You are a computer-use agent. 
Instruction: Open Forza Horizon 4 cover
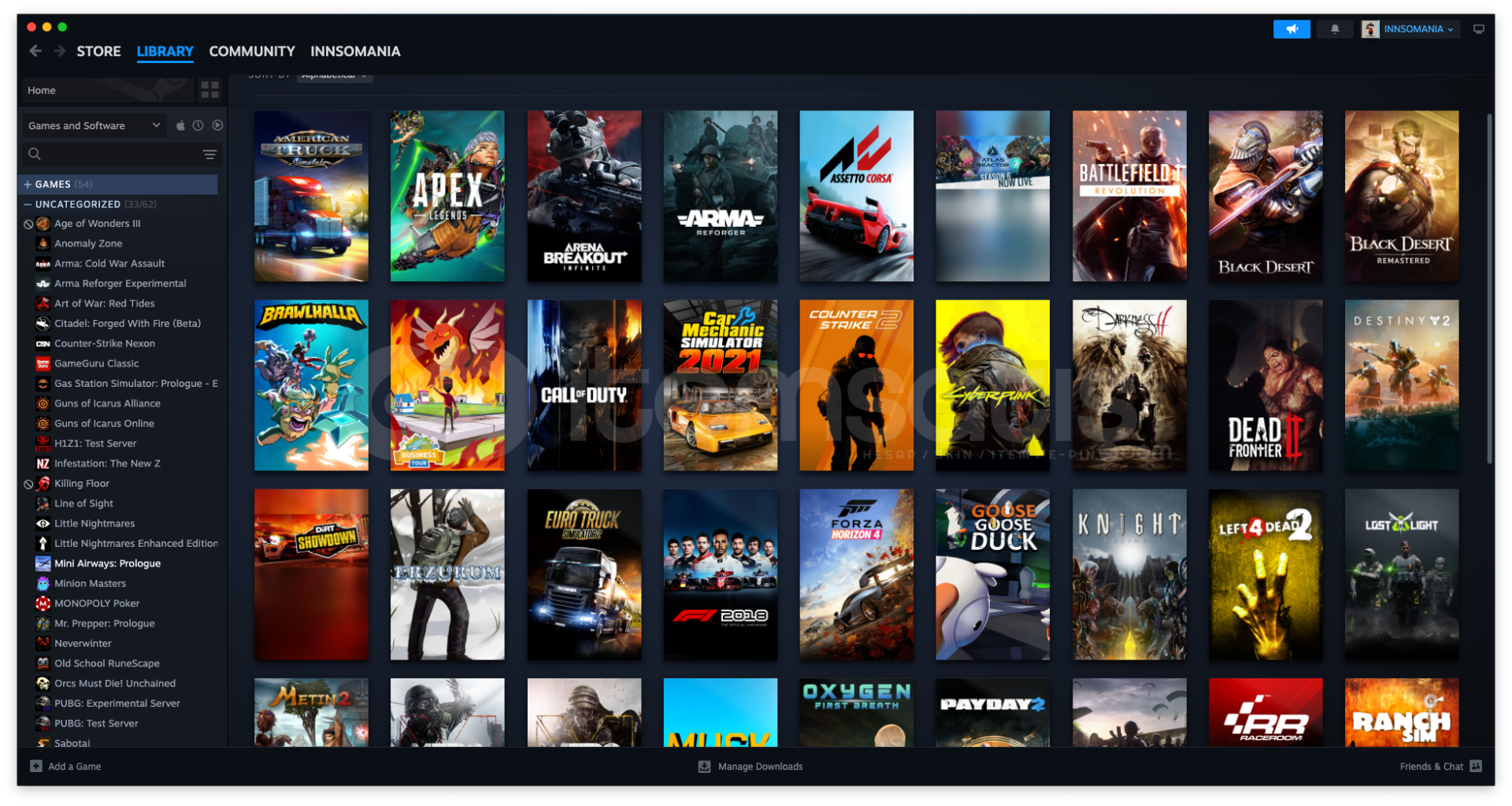coord(857,574)
